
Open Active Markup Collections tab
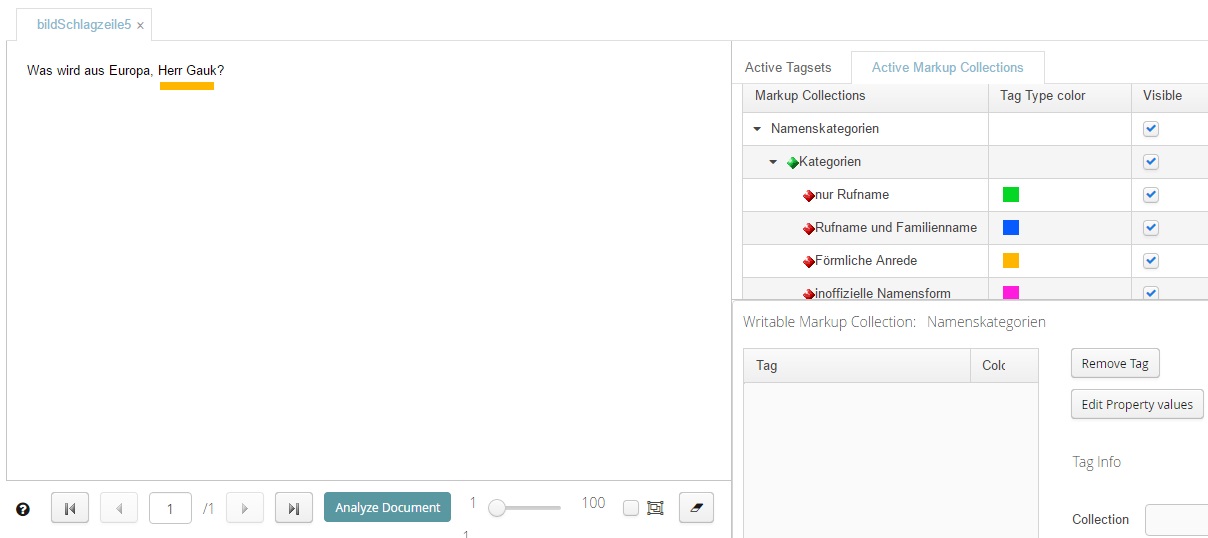click(x=947, y=68)
